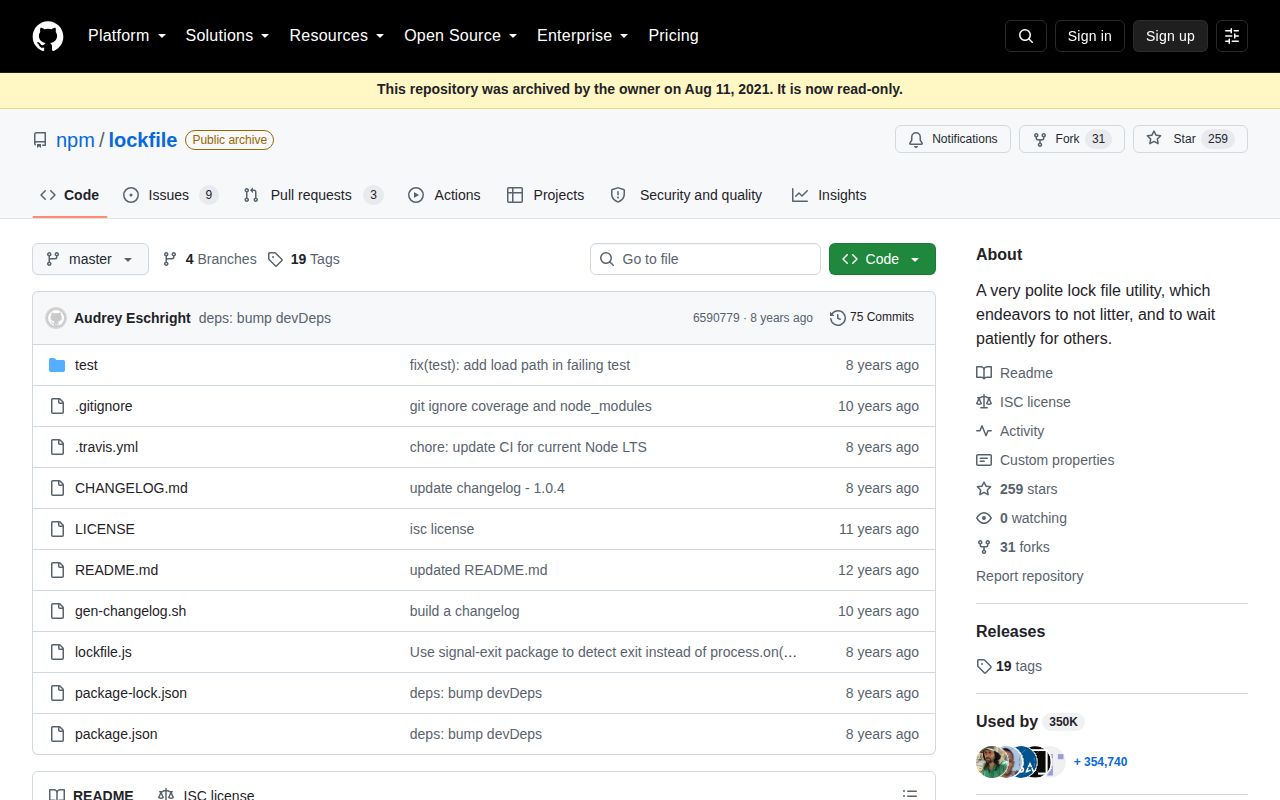Expand the Resources menu
This screenshot has width=1280, height=800.
point(337,36)
